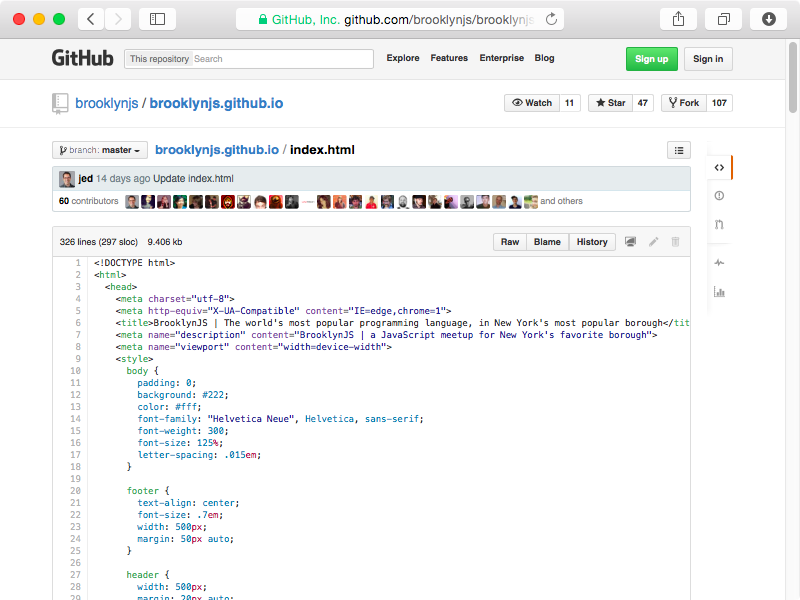Click the 'text-align: center;' code line
This screenshot has height=600, width=800.
pos(188,503)
